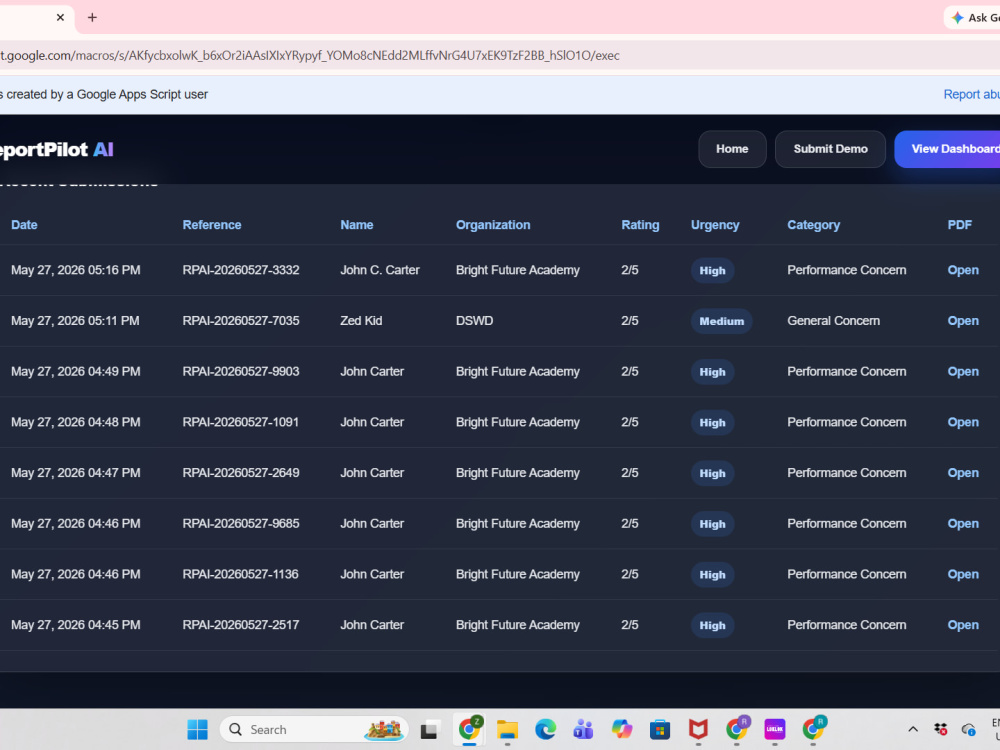The width and height of the screenshot is (1000, 750).
Task: Select reference RPAI-20260527-1091
Action: [x=240, y=422]
